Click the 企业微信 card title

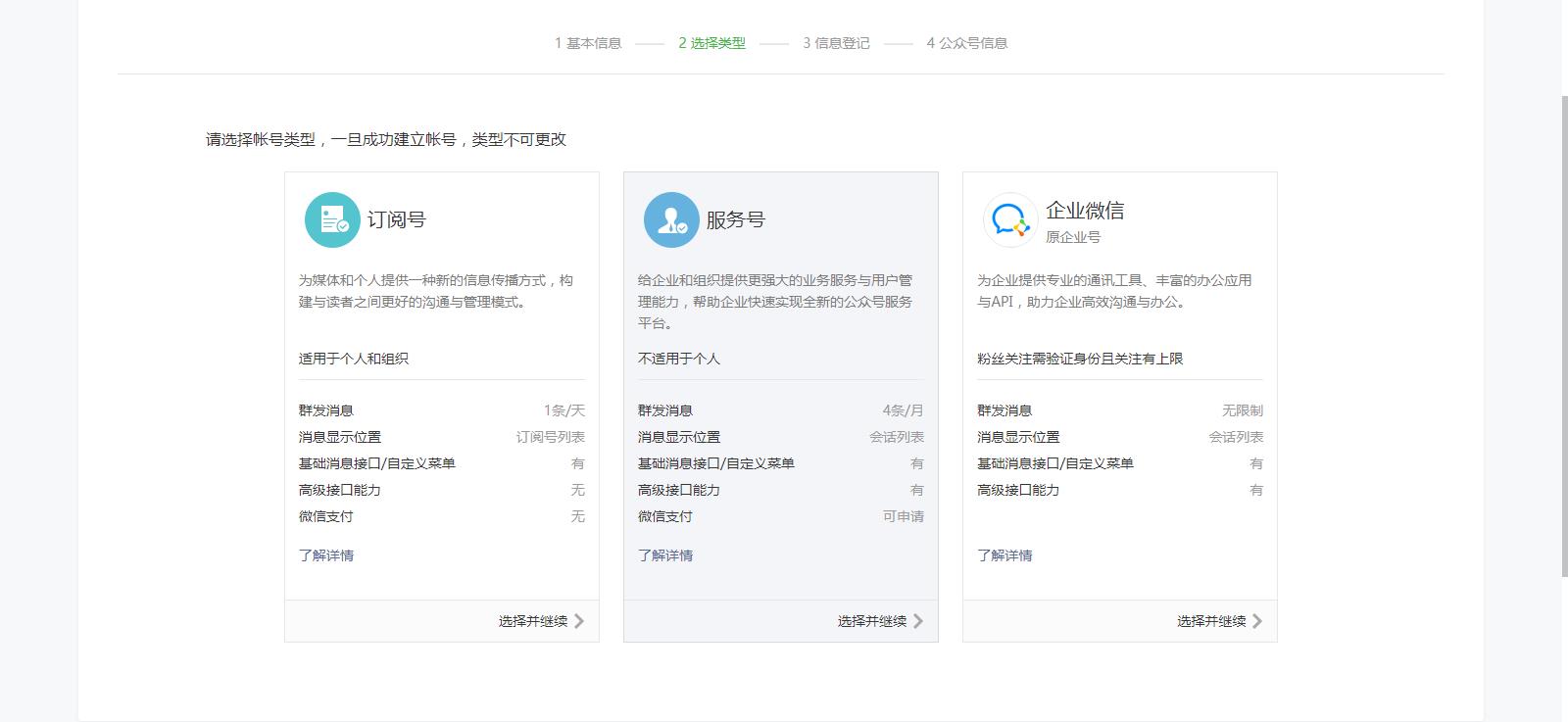[x=1085, y=211]
